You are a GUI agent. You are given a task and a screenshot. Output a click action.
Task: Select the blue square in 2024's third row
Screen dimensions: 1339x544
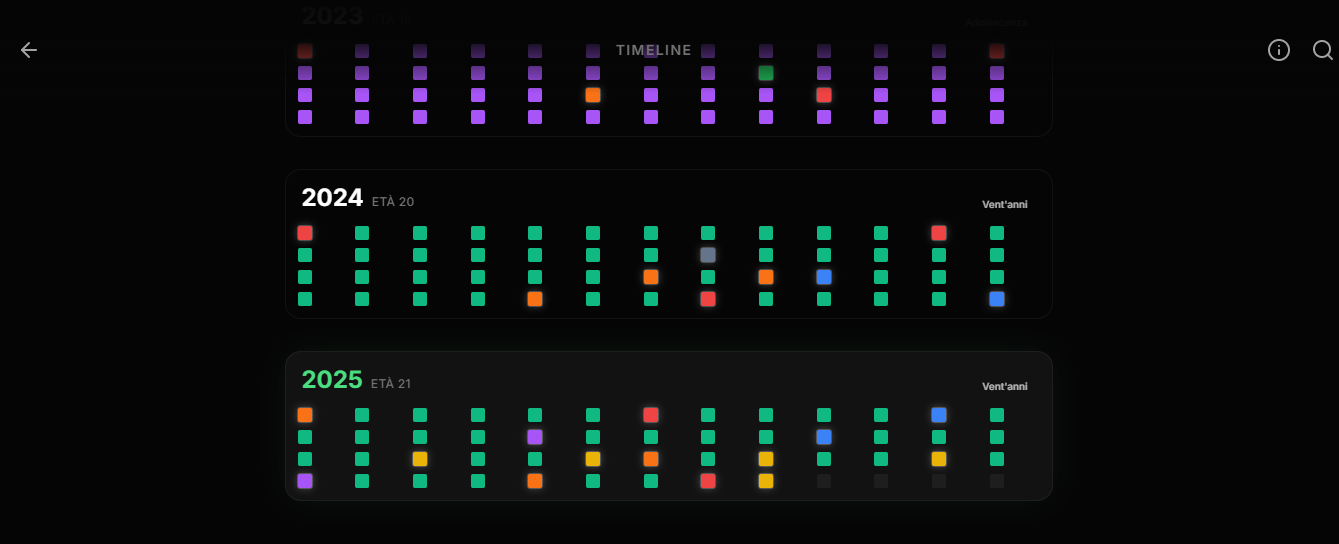tap(824, 277)
